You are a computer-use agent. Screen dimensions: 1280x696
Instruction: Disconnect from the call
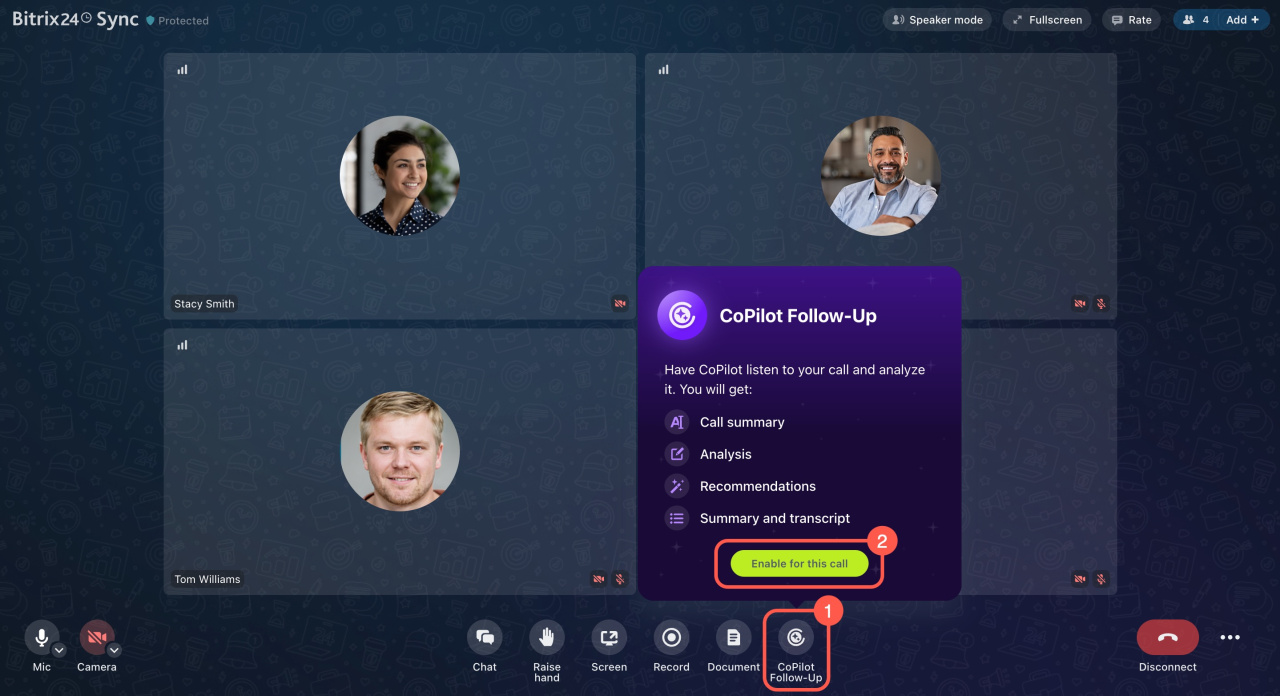[x=1167, y=637]
